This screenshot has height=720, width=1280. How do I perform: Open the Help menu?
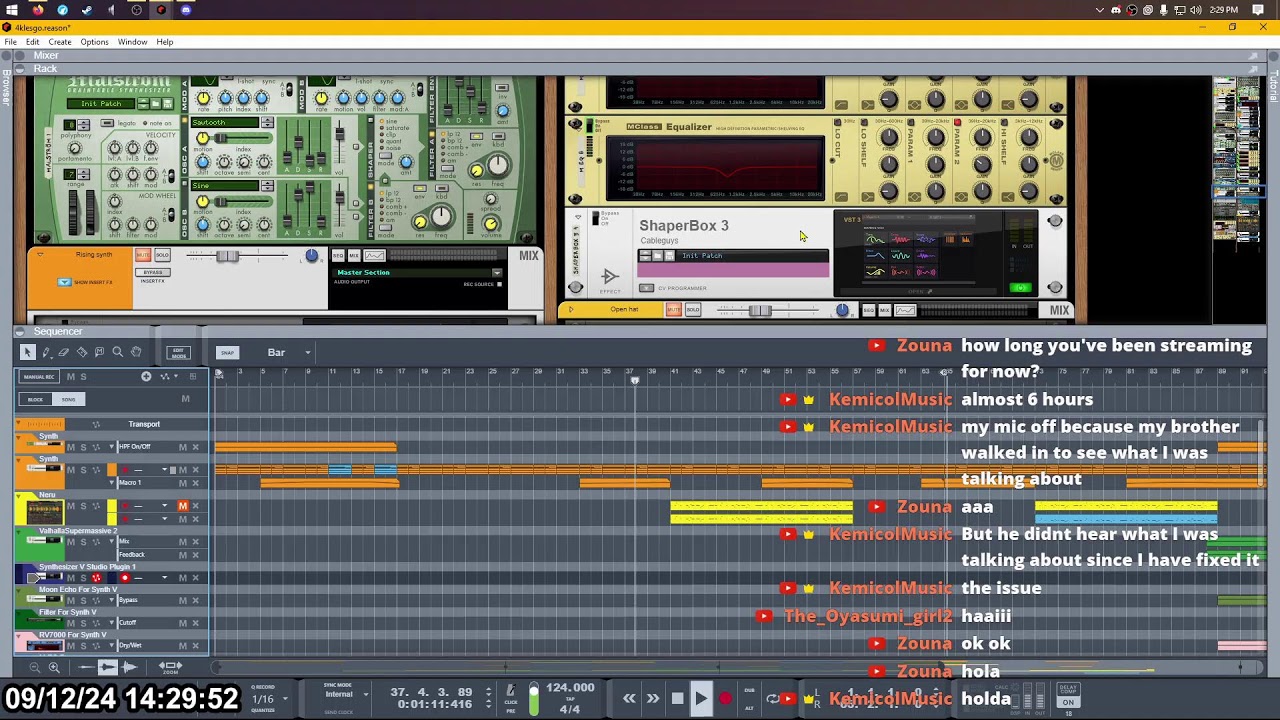click(x=165, y=42)
